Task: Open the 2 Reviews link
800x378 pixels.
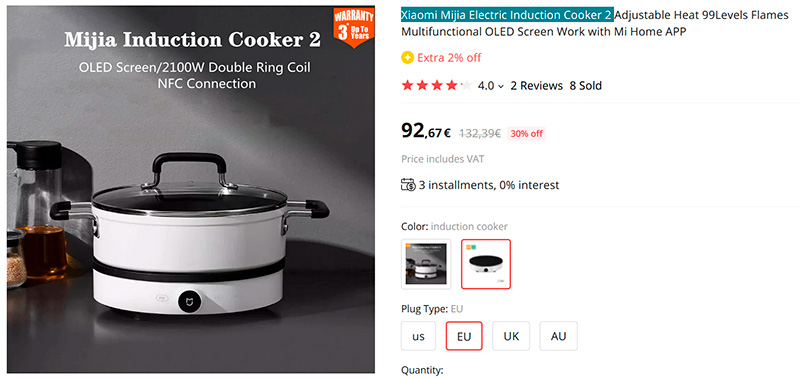Action: pos(536,86)
